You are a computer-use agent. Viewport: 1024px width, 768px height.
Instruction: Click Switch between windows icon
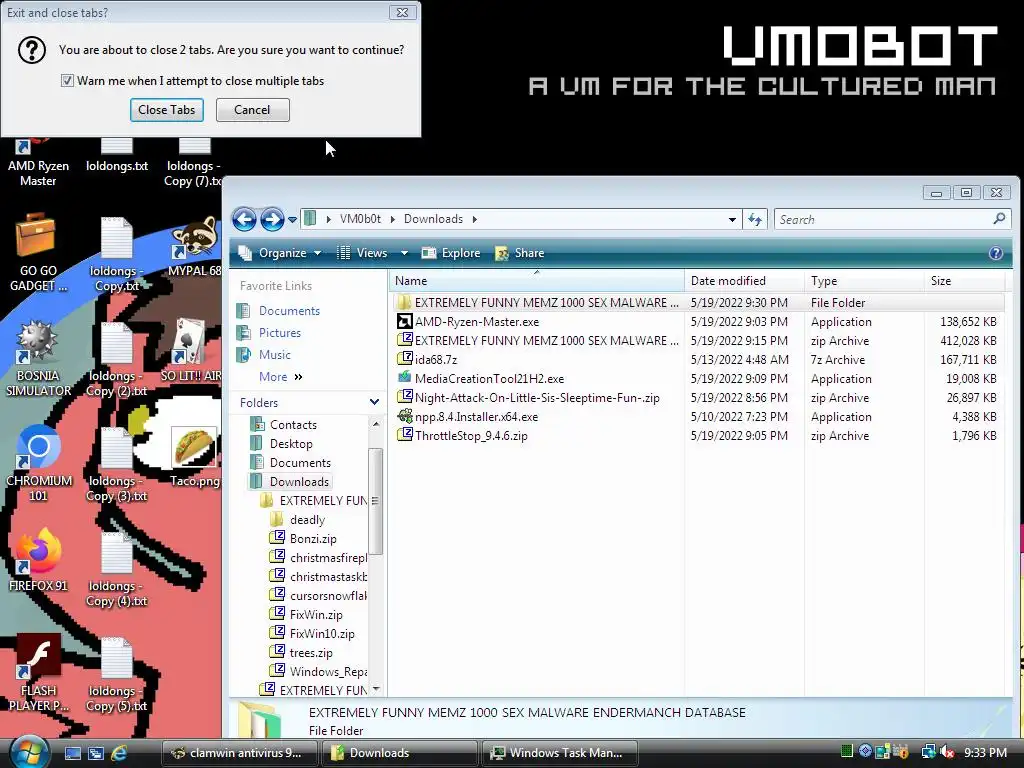(x=95, y=753)
